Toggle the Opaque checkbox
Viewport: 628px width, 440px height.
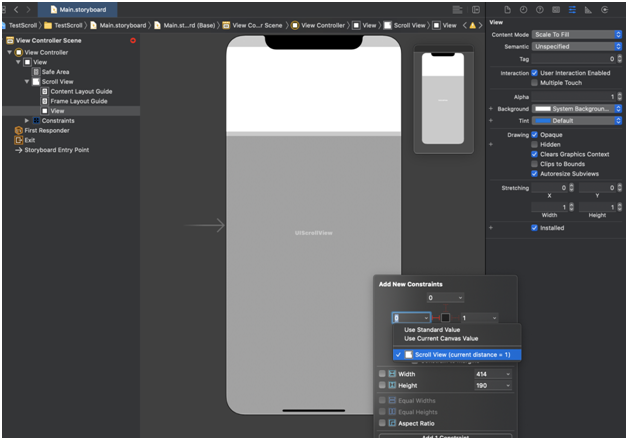(534, 135)
